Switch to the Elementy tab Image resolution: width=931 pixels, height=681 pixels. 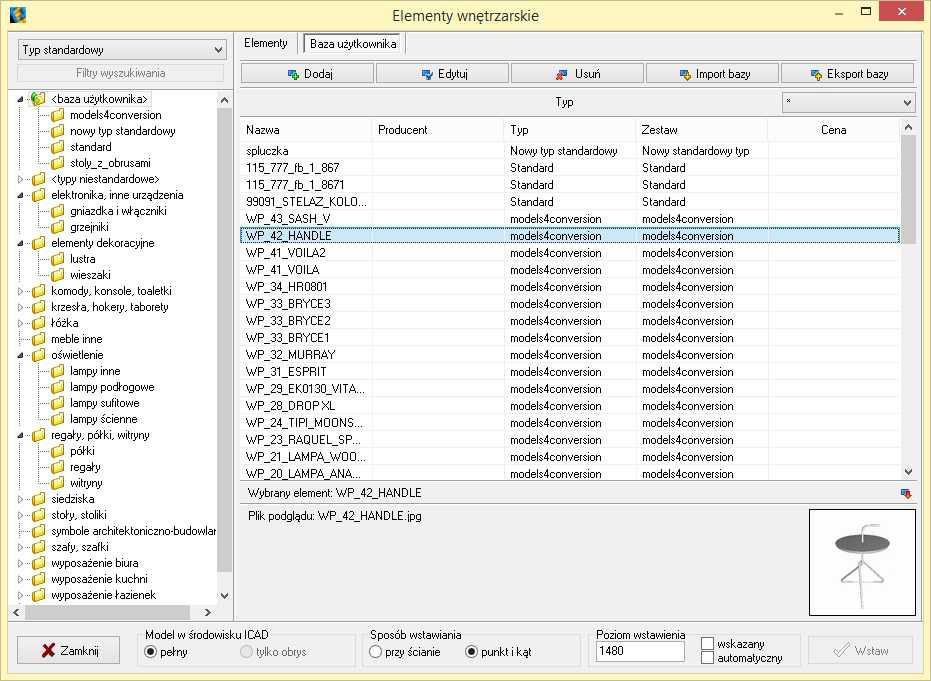click(265, 43)
